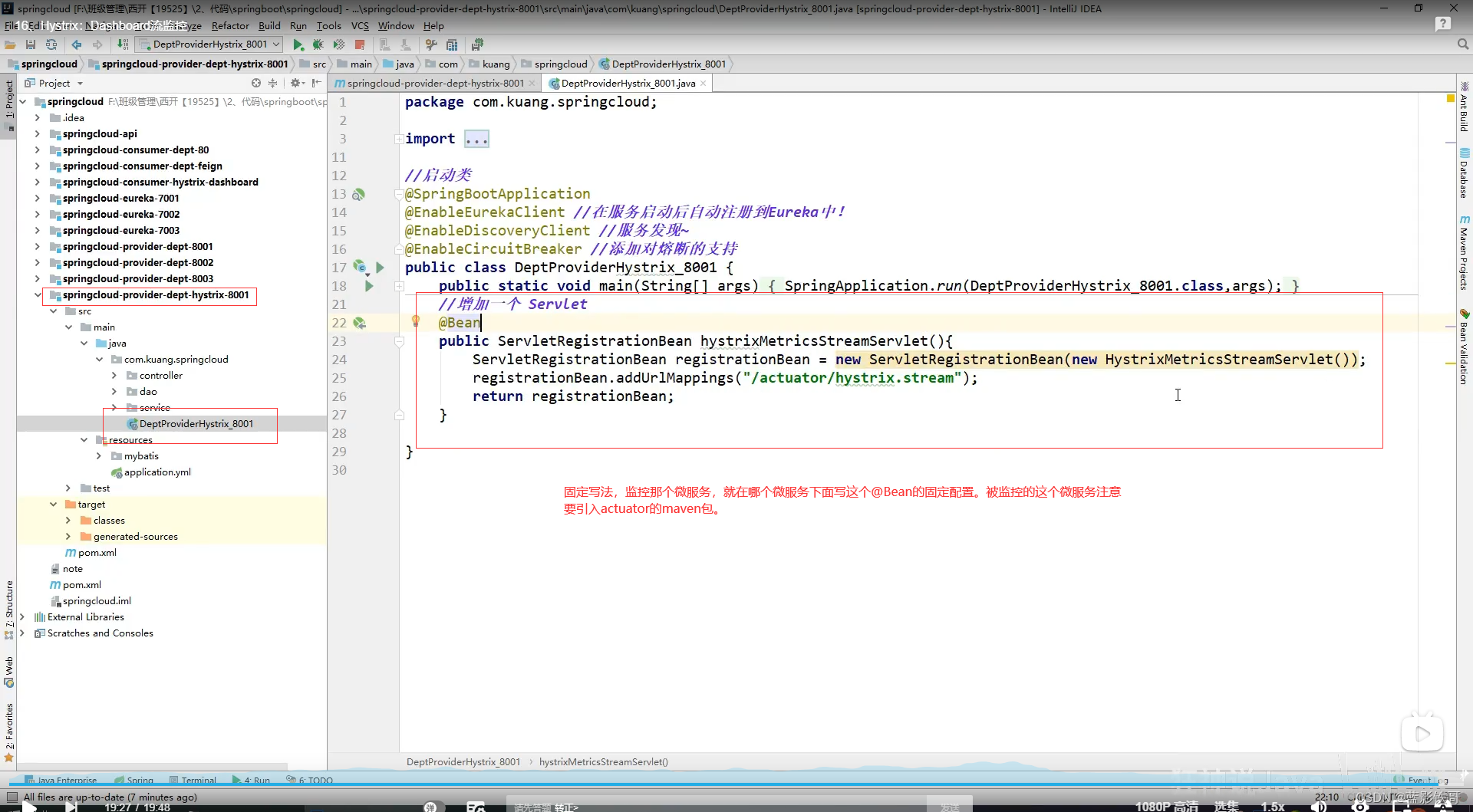This screenshot has height=812, width=1473.
Task: Open the Terminal tool window
Action: [x=193, y=781]
